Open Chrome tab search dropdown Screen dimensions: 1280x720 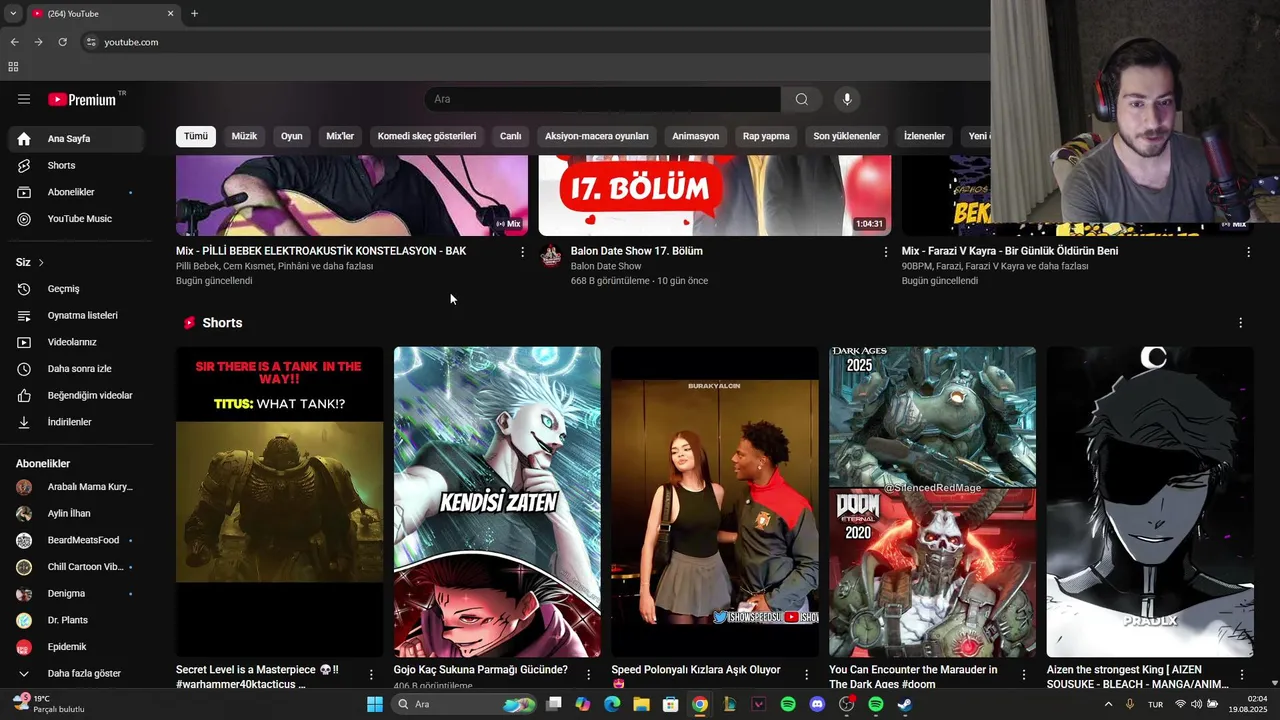[x=13, y=13]
